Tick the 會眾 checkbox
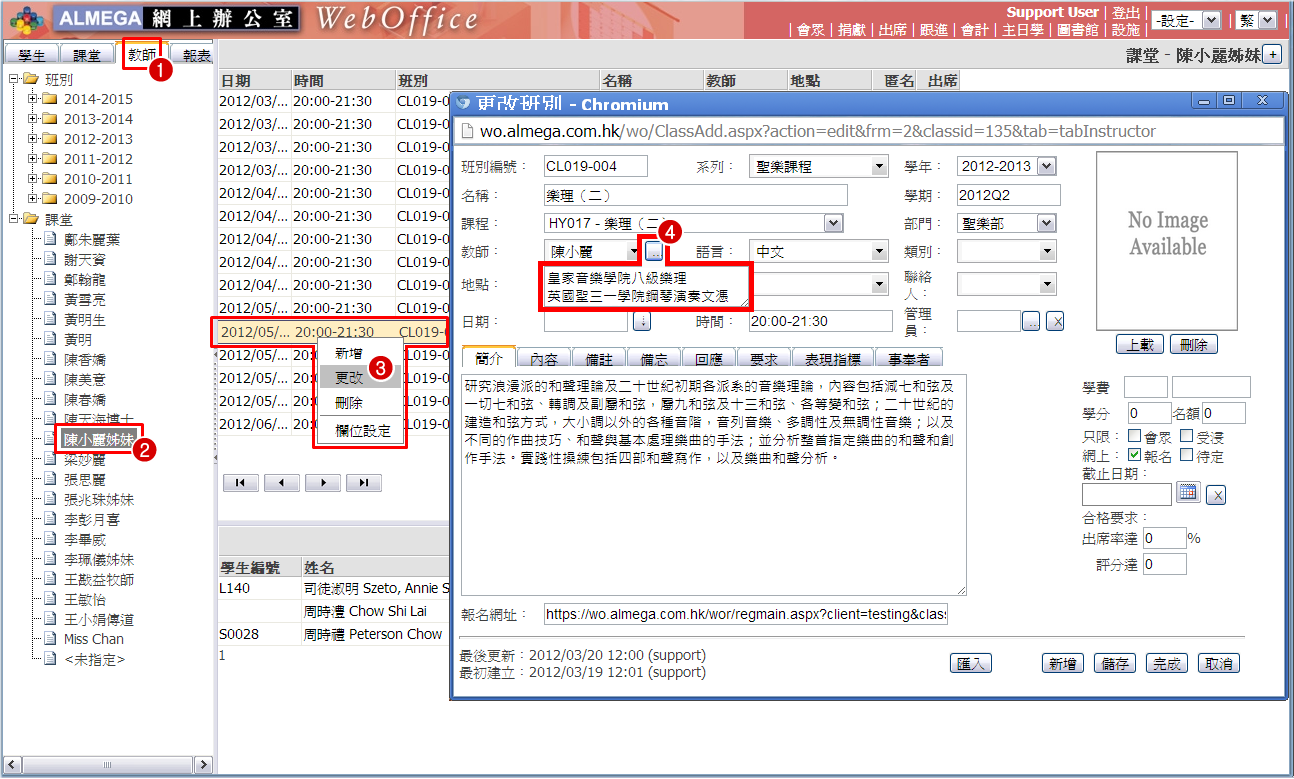The width and height of the screenshot is (1294, 779). coord(1134,436)
